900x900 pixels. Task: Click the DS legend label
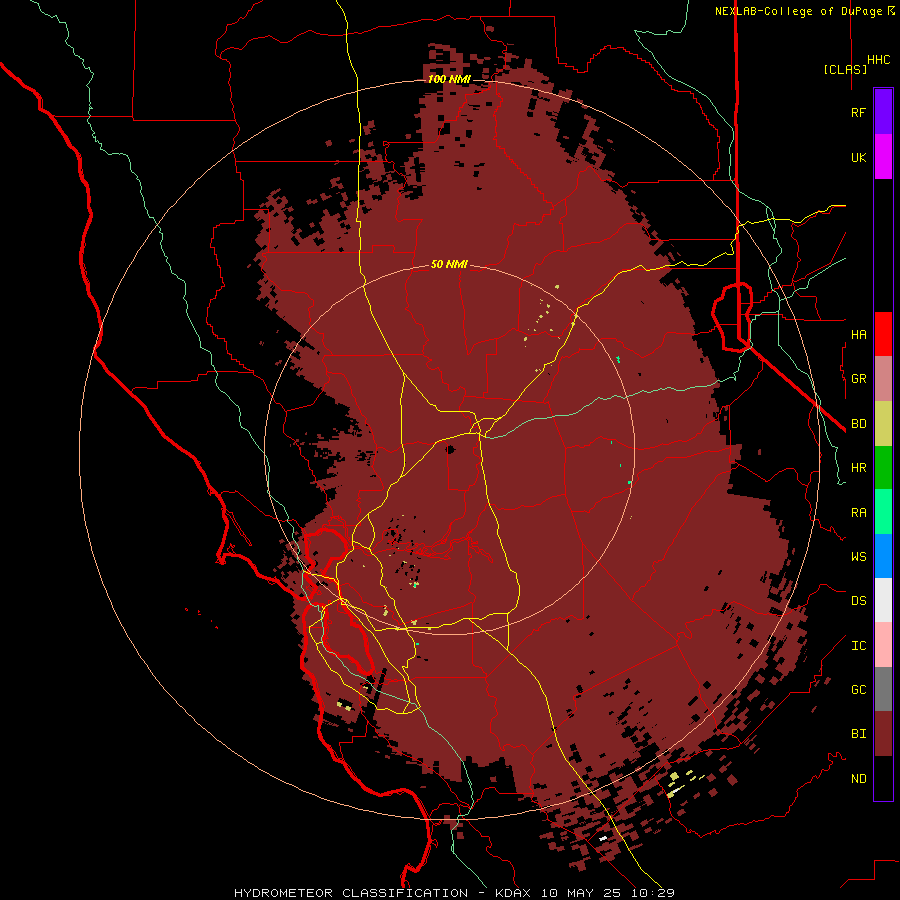coord(858,600)
